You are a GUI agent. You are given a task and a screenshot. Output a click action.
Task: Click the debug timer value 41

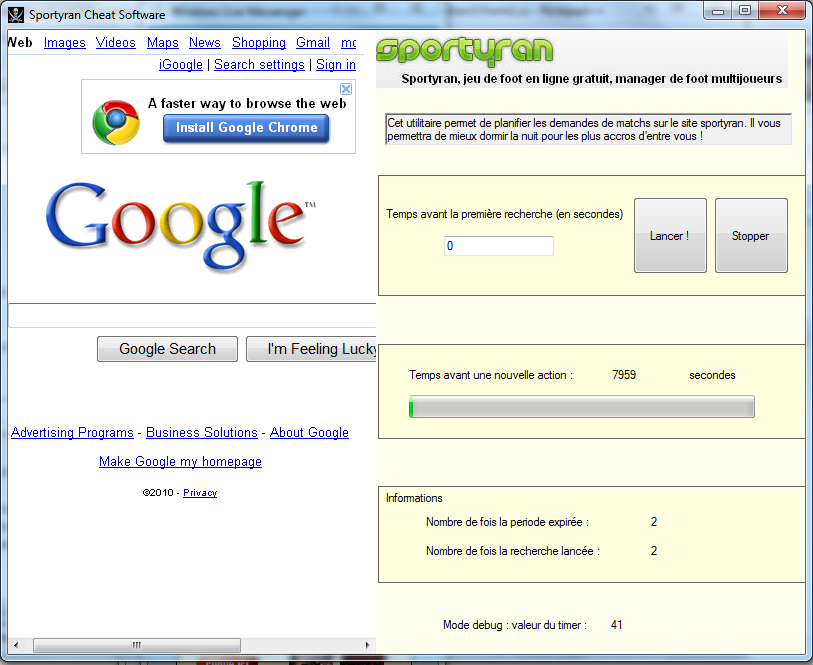(616, 625)
